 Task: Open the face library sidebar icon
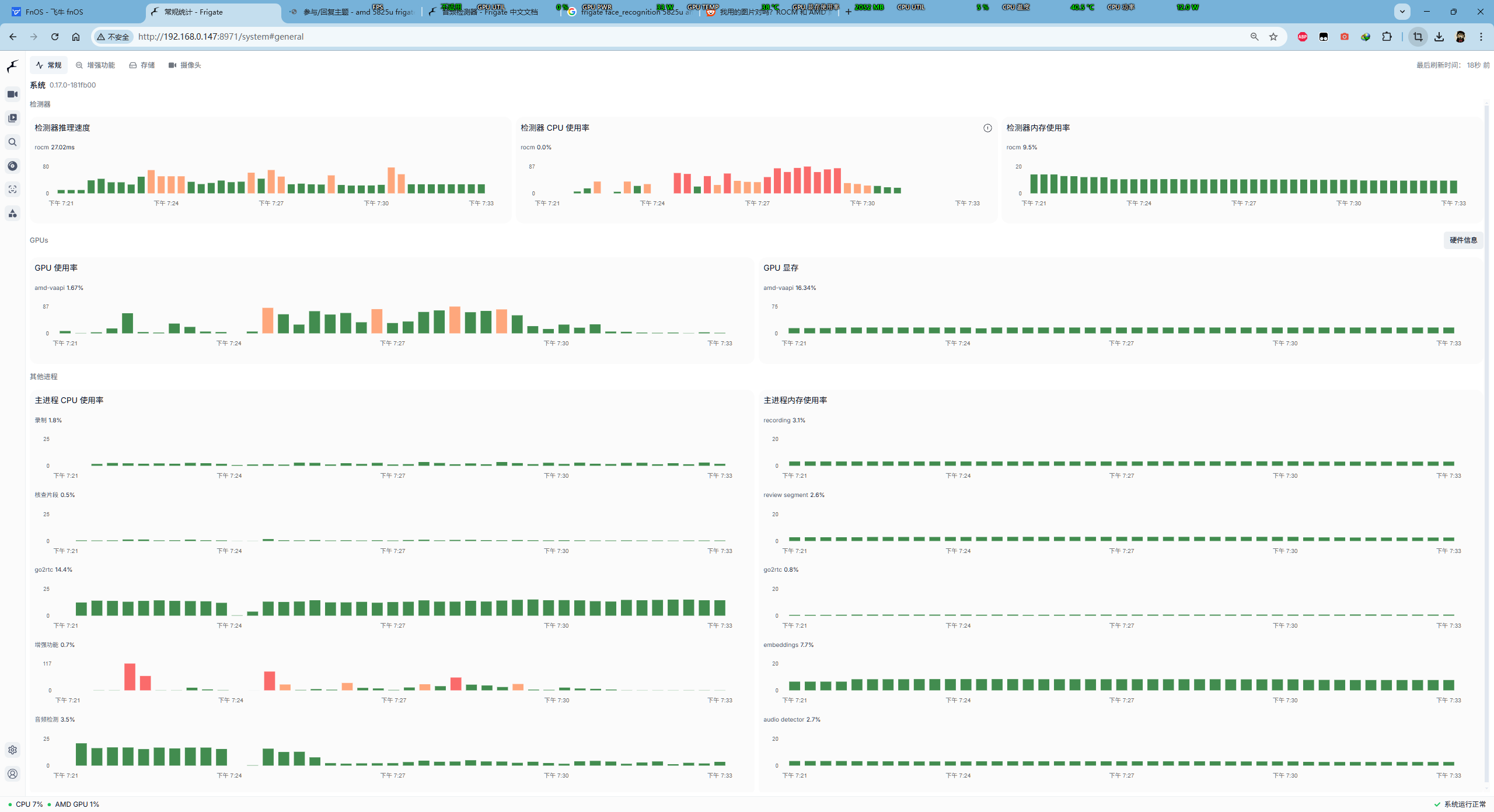12,190
